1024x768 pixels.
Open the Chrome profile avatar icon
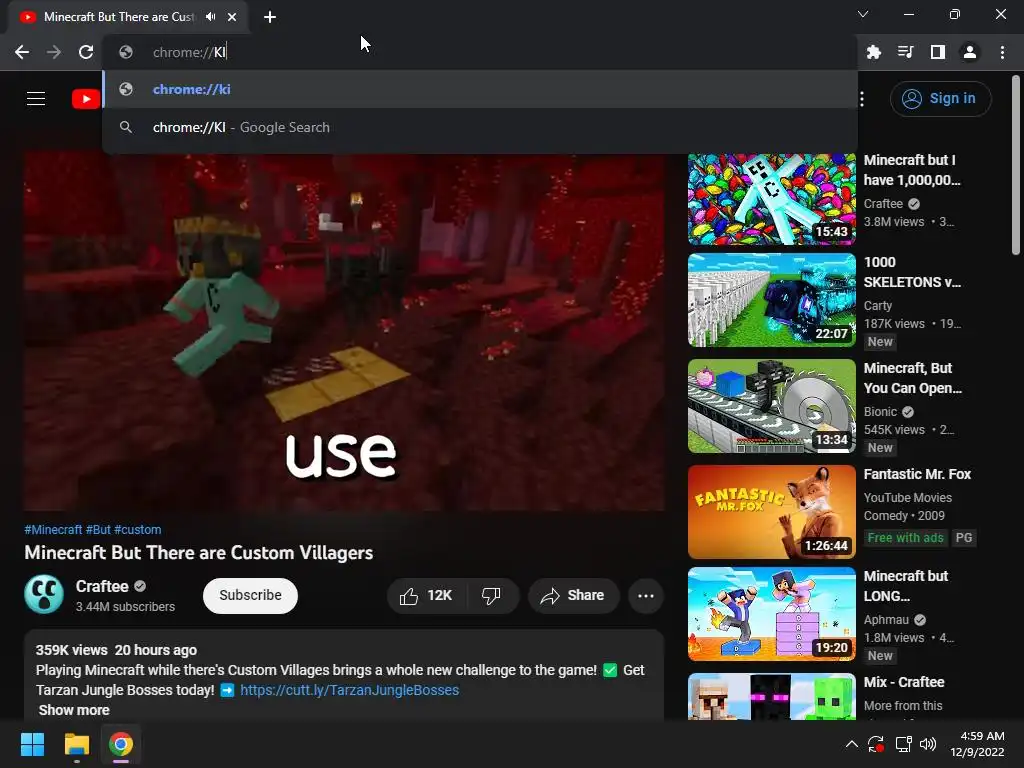point(970,52)
